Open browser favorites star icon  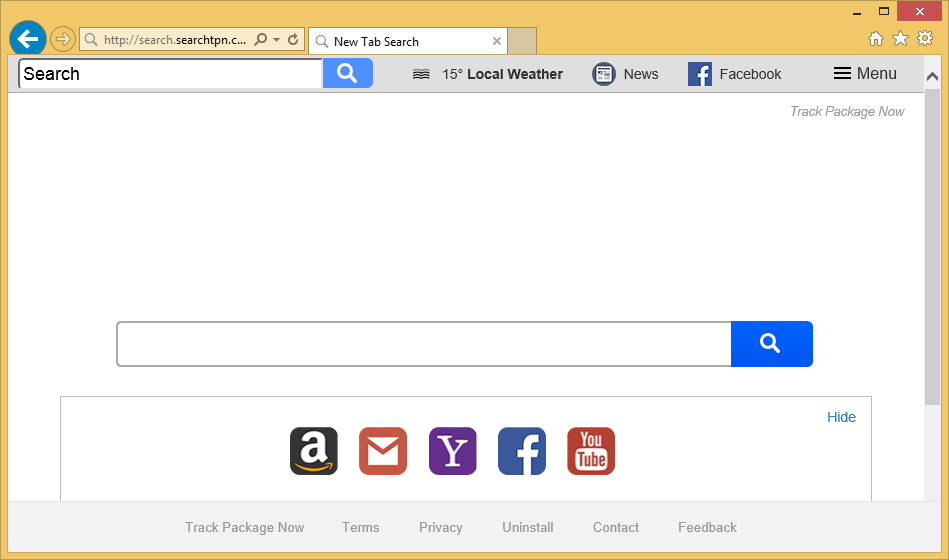900,39
